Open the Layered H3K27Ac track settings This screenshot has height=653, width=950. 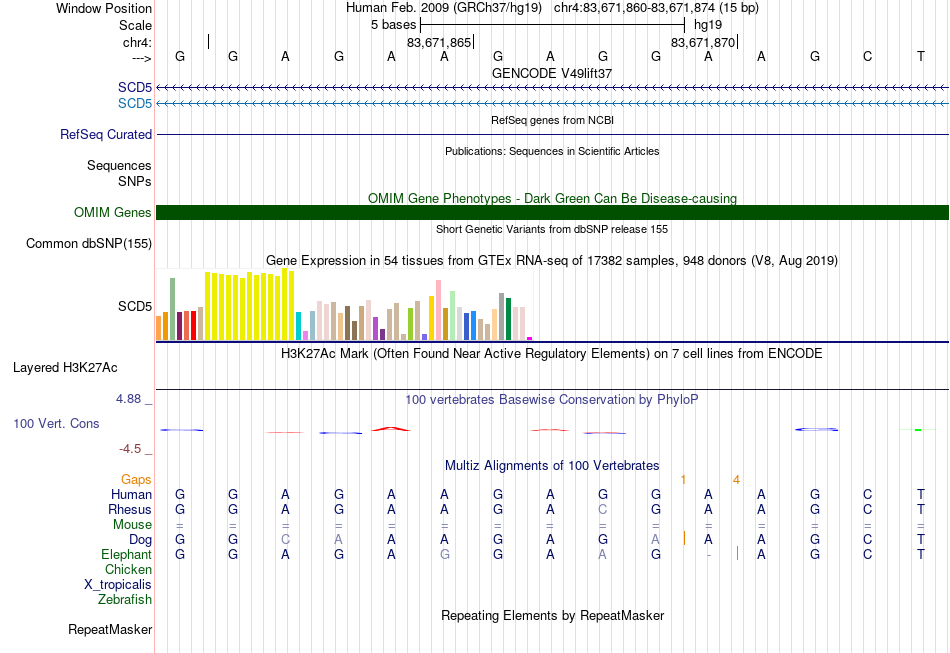(x=65, y=368)
